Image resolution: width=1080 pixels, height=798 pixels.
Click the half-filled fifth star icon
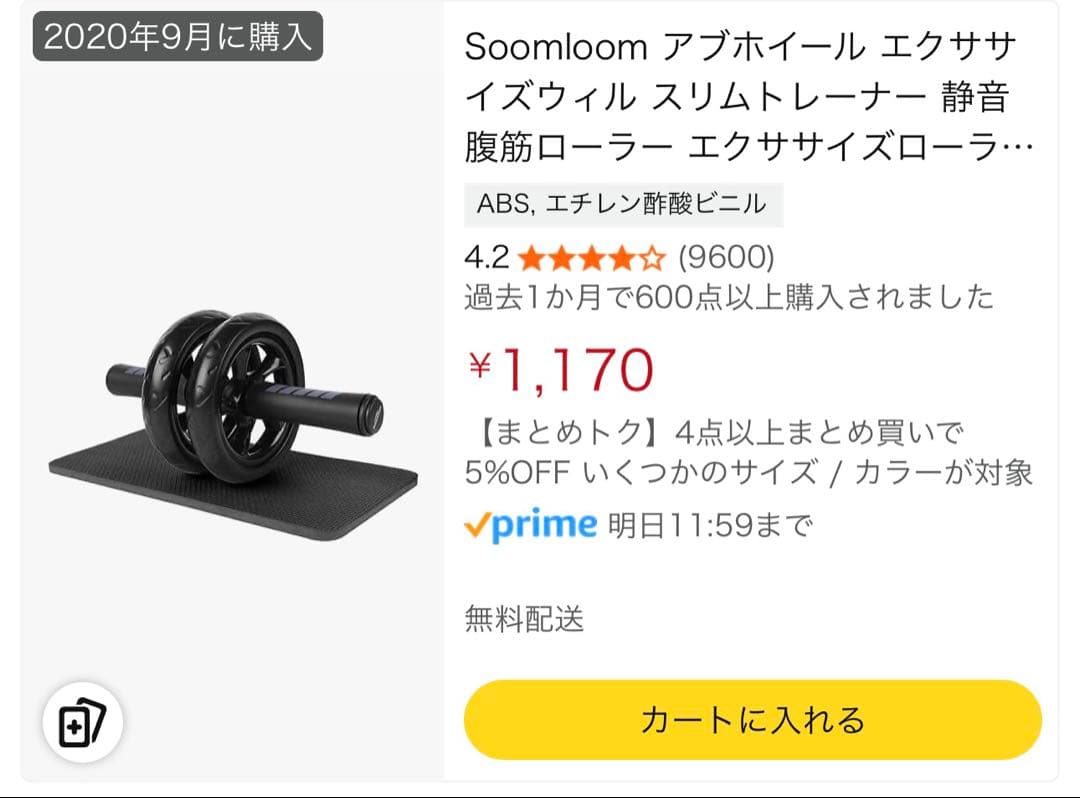pos(652,258)
